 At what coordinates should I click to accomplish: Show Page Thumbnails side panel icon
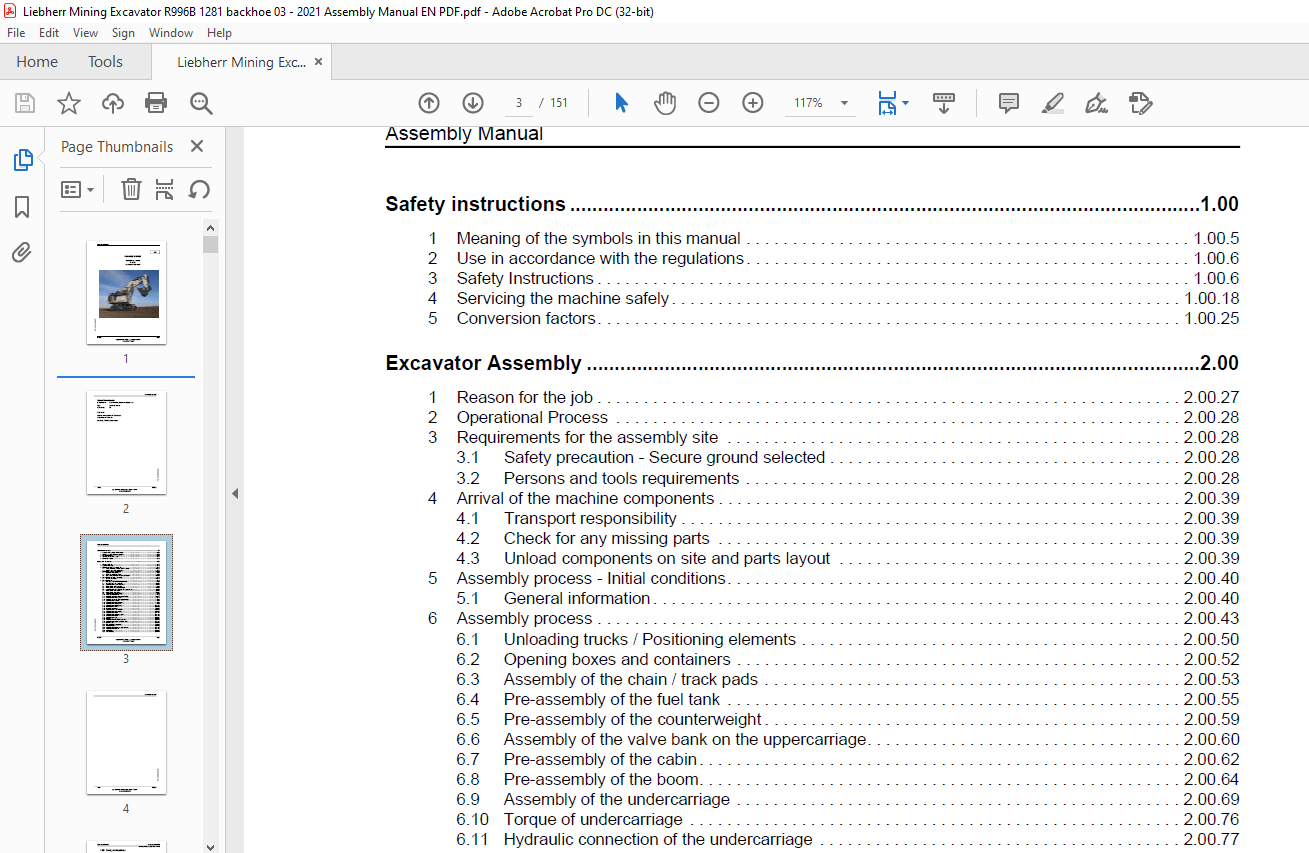tap(22, 160)
